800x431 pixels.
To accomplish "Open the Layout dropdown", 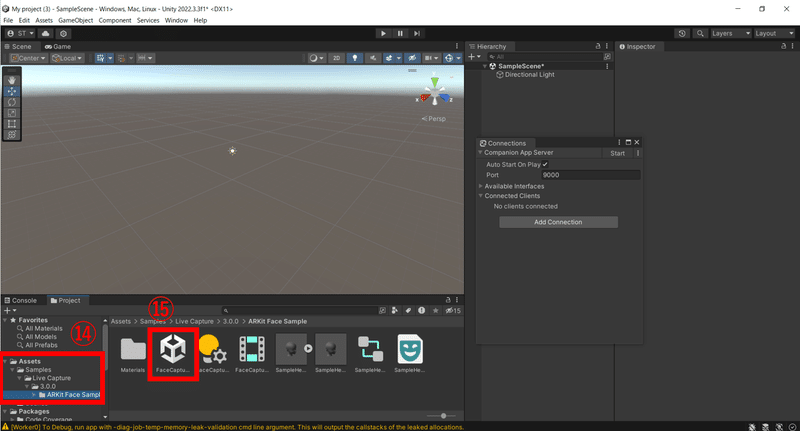I will click(774, 33).
